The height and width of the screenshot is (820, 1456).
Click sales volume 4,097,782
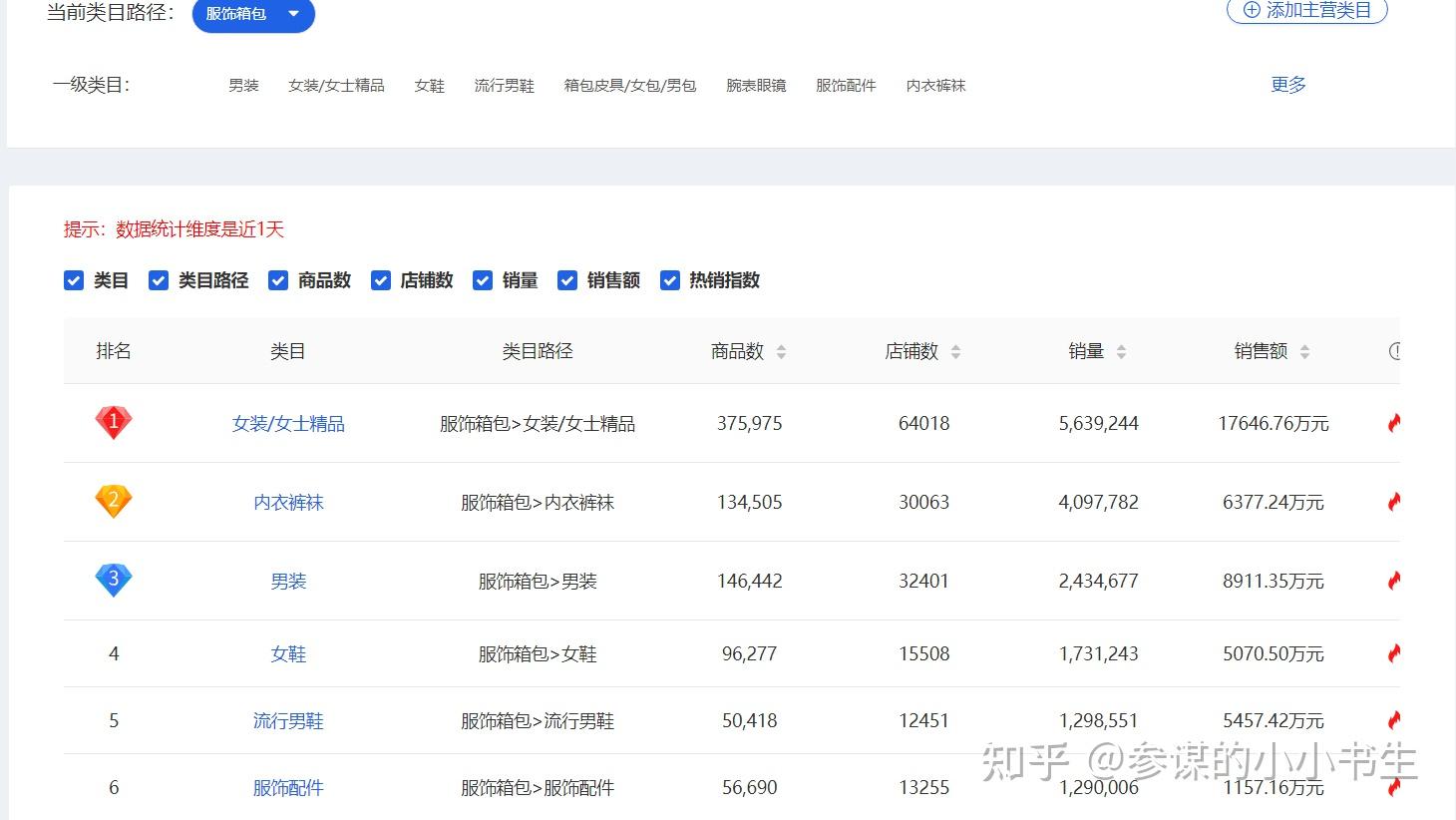tap(1099, 503)
